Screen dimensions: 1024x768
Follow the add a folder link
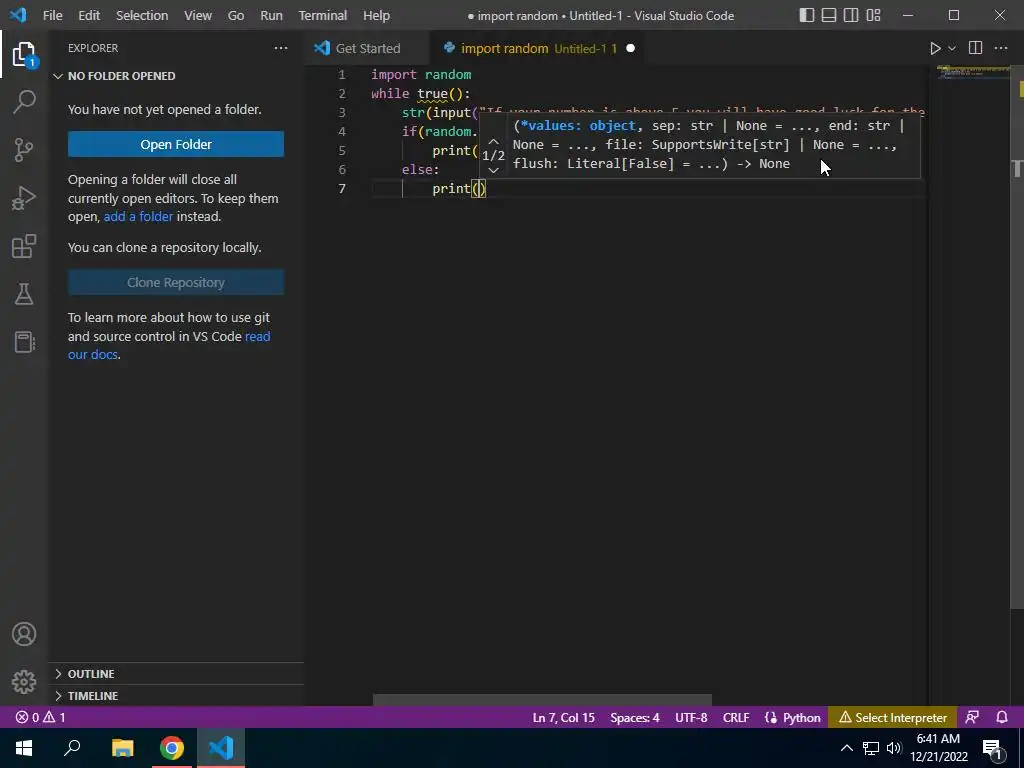click(138, 216)
